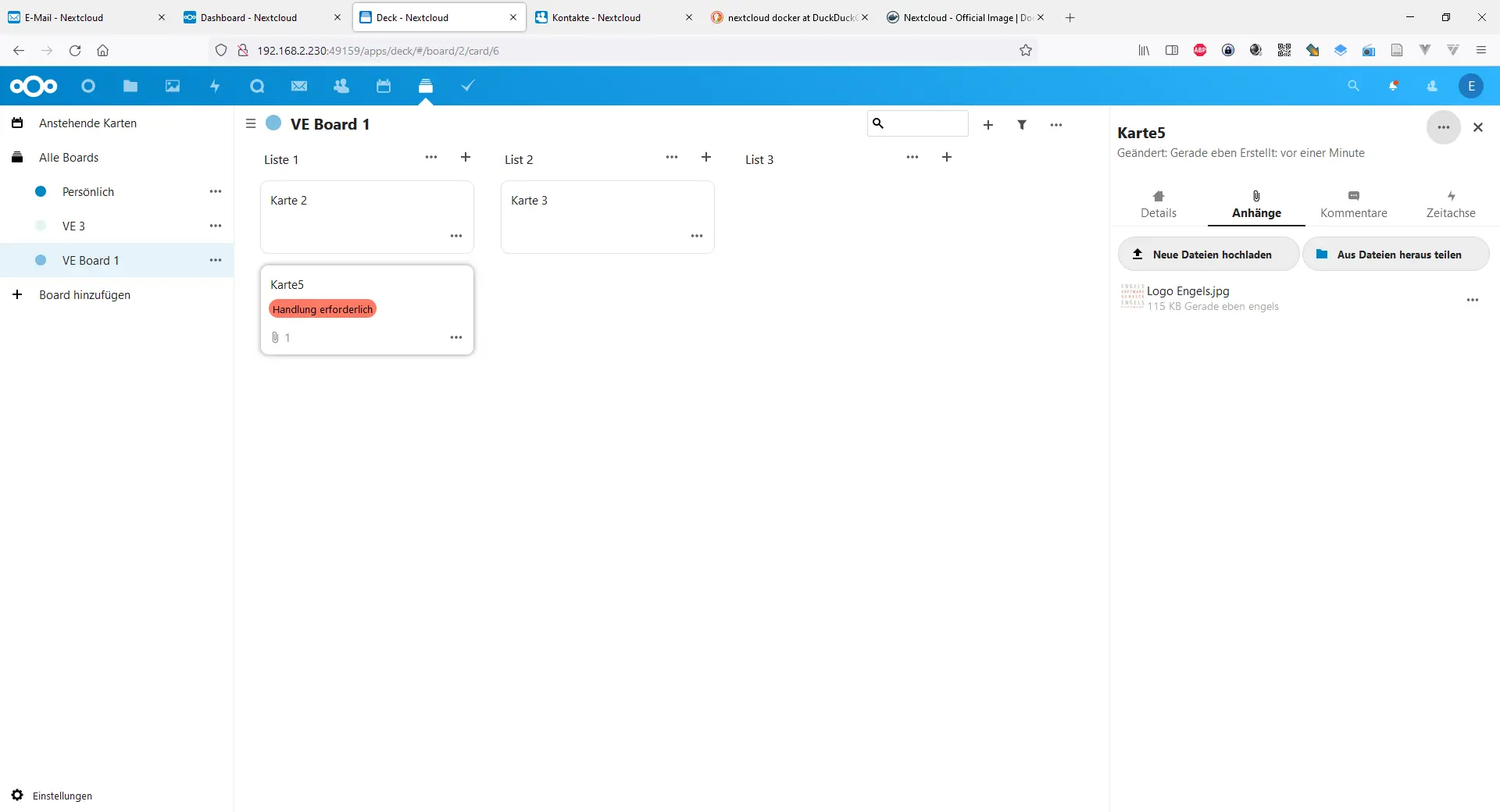Screen dimensions: 1500x812
Task: Expand options menu for VE 3 board
Action: 216,226
